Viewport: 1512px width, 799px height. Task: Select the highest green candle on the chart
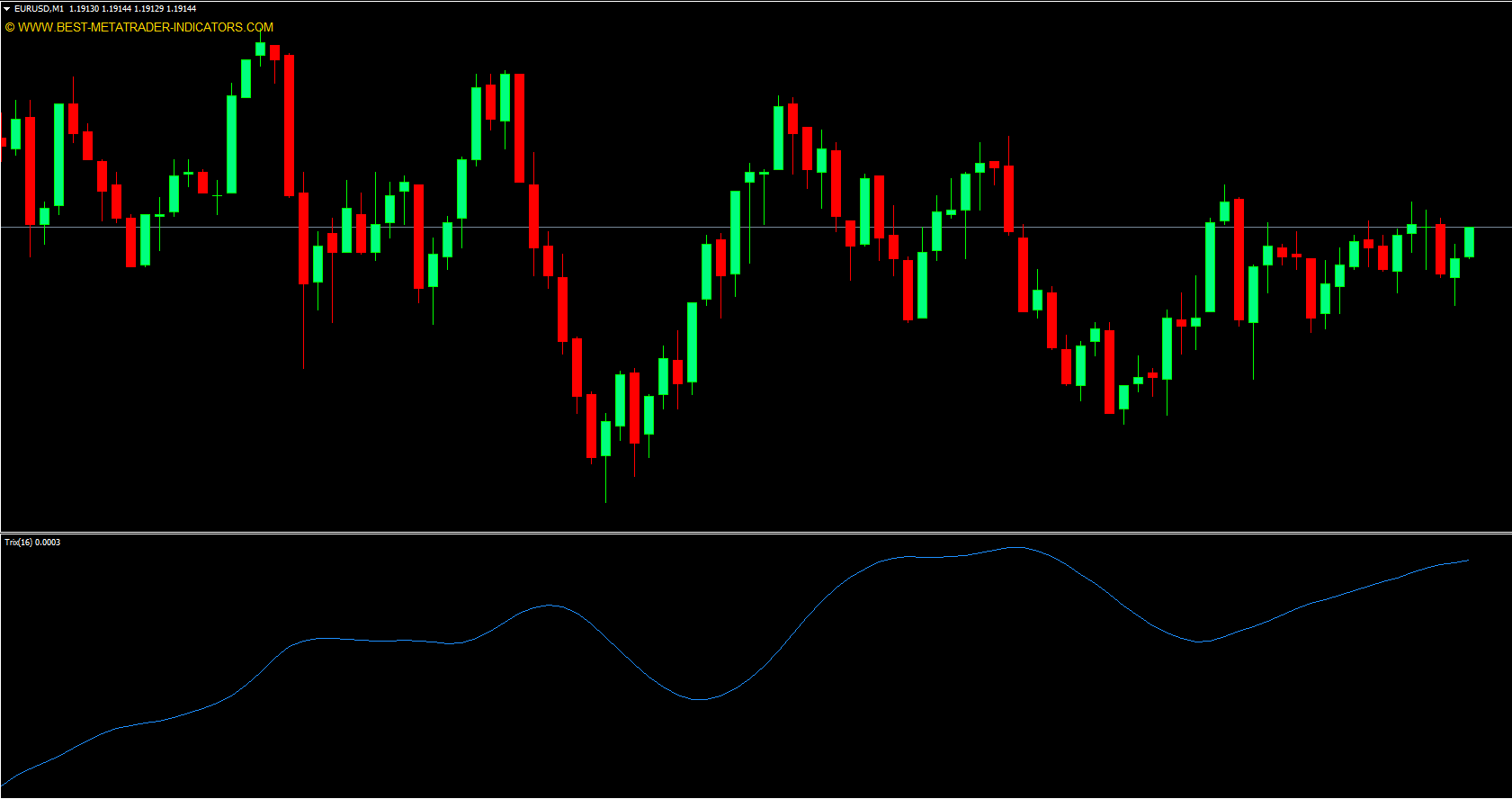[260, 49]
